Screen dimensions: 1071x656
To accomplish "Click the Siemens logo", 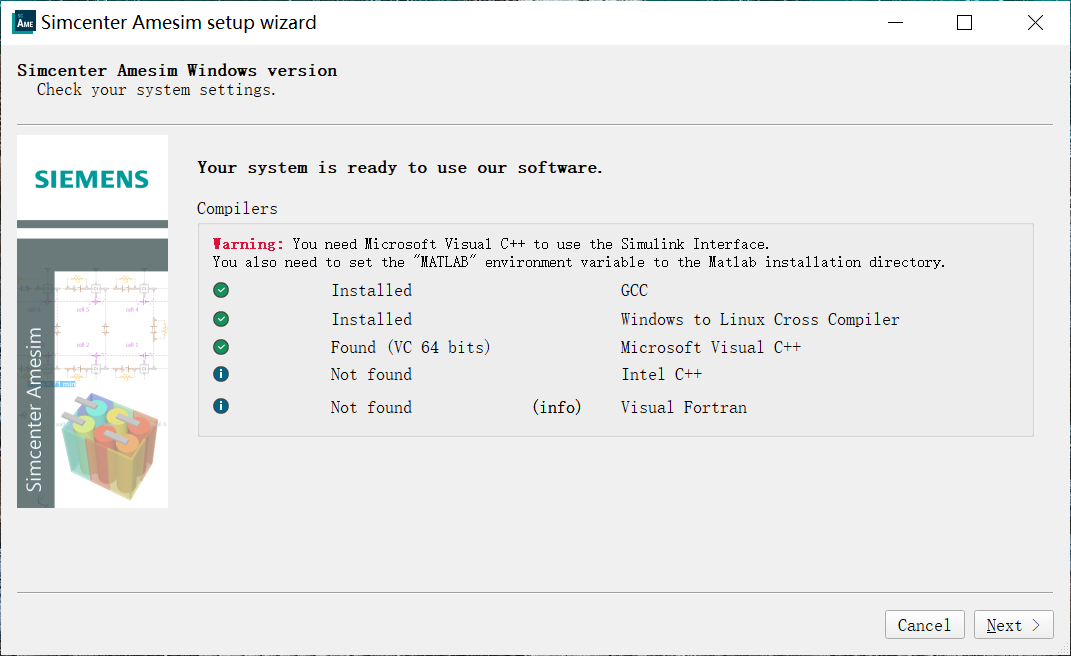I will 92,179.
